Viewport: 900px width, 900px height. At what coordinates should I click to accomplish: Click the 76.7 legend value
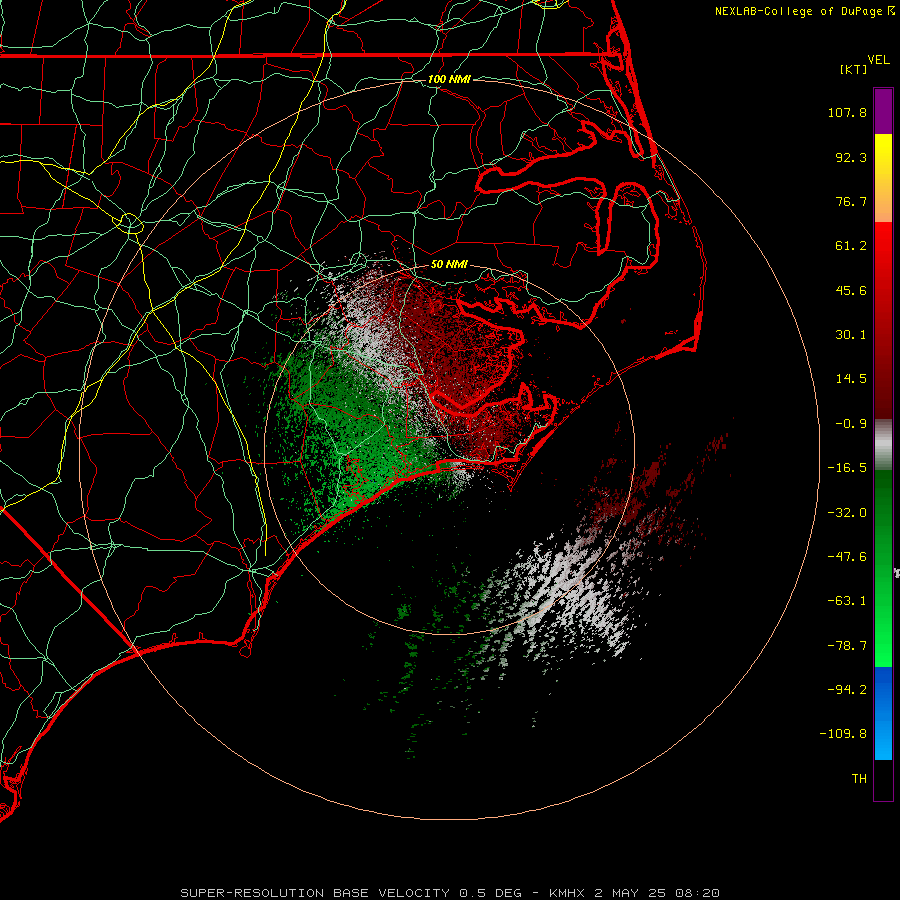coord(851,201)
